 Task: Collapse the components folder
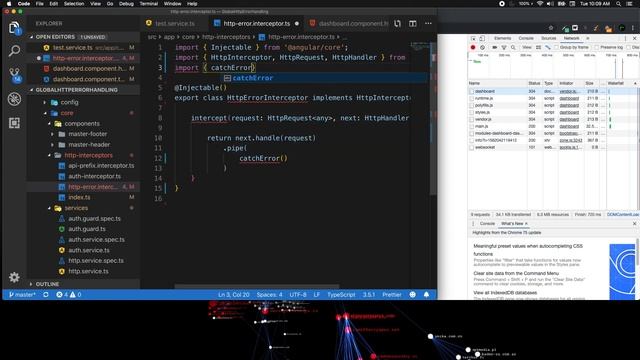pos(49,124)
